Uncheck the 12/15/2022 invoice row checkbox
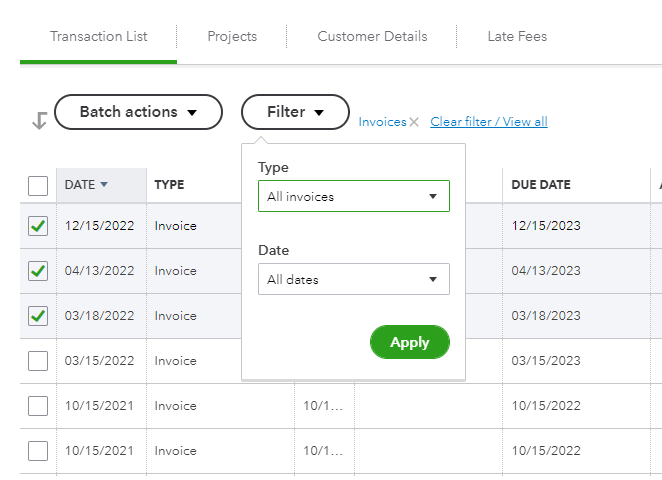Screen dimensions: 662x480 pyautogui.click(x=38, y=226)
